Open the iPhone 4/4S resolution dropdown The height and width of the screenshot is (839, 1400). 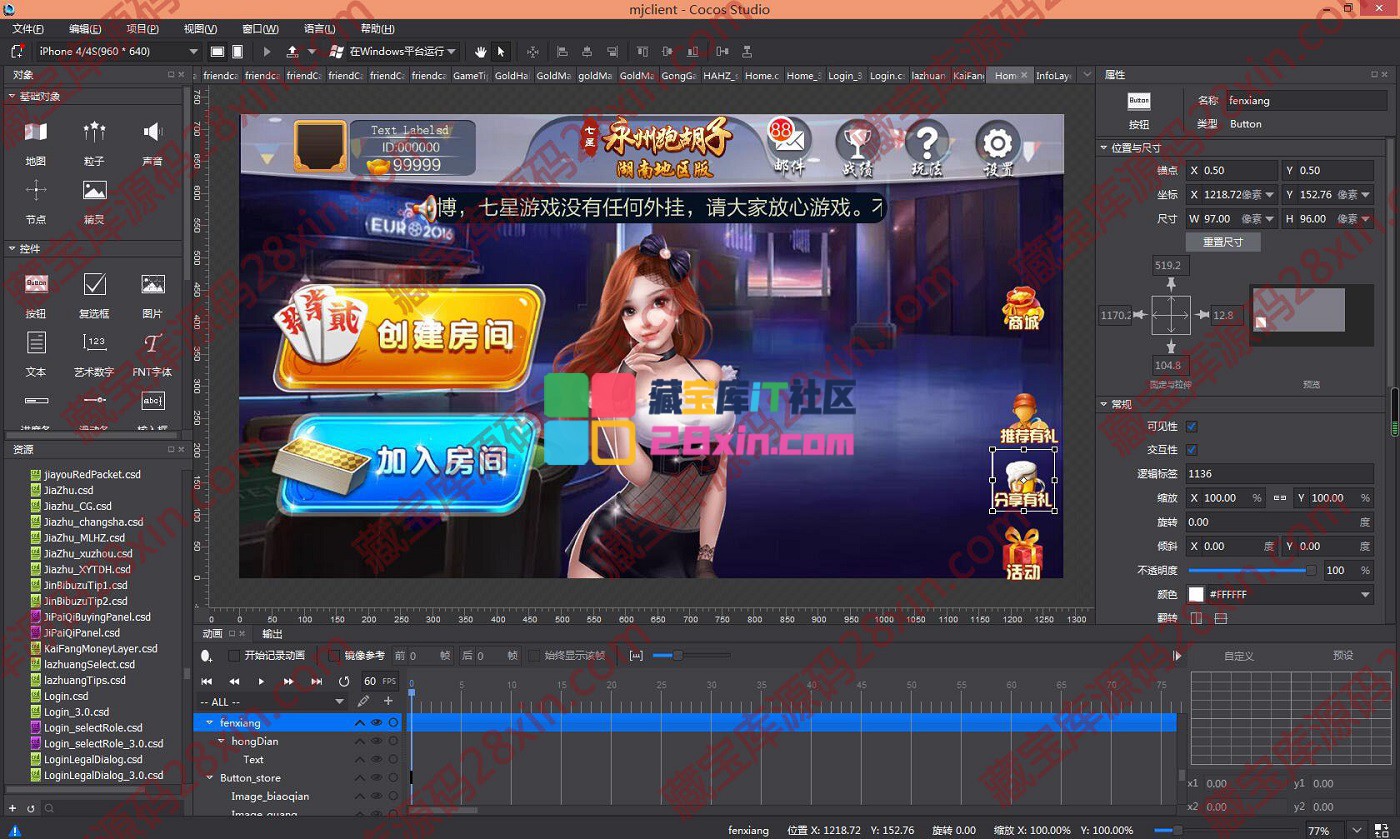pos(118,51)
